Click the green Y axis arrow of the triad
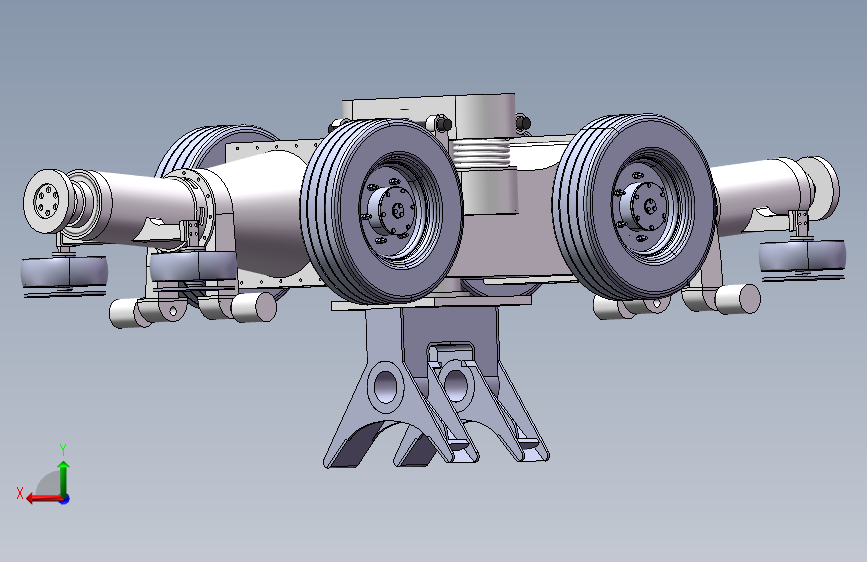 tap(64, 478)
